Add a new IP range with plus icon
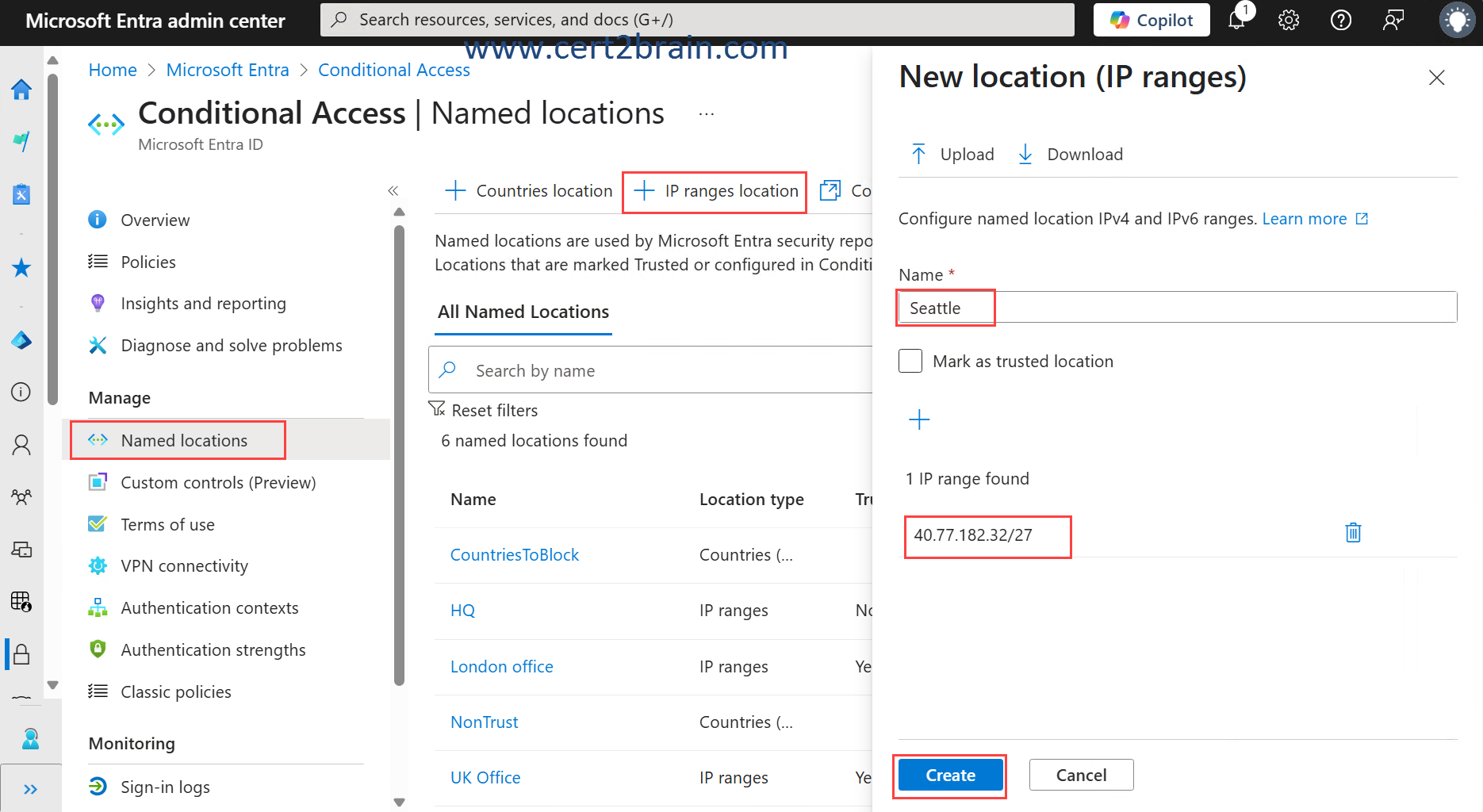The height and width of the screenshot is (812, 1483). click(919, 419)
